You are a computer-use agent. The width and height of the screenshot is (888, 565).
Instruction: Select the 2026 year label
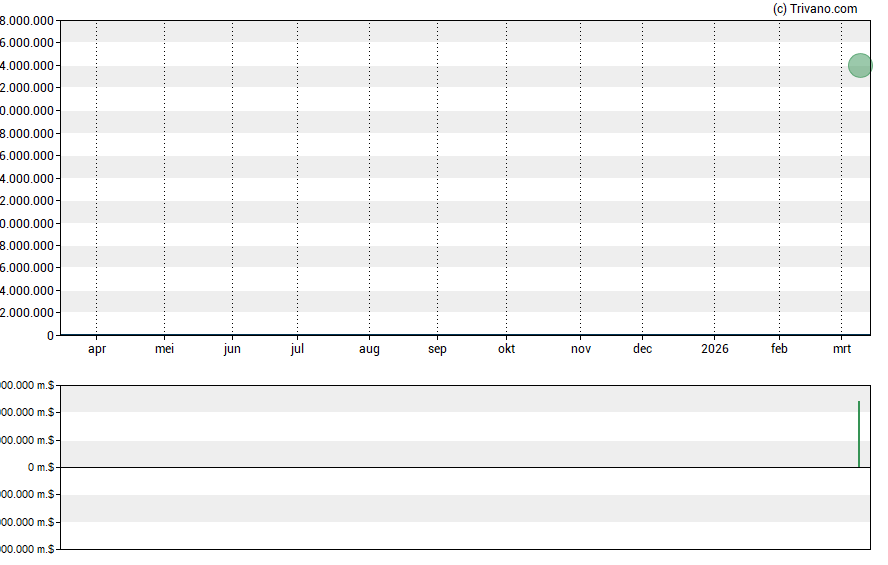pyautogui.click(x=715, y=349)
